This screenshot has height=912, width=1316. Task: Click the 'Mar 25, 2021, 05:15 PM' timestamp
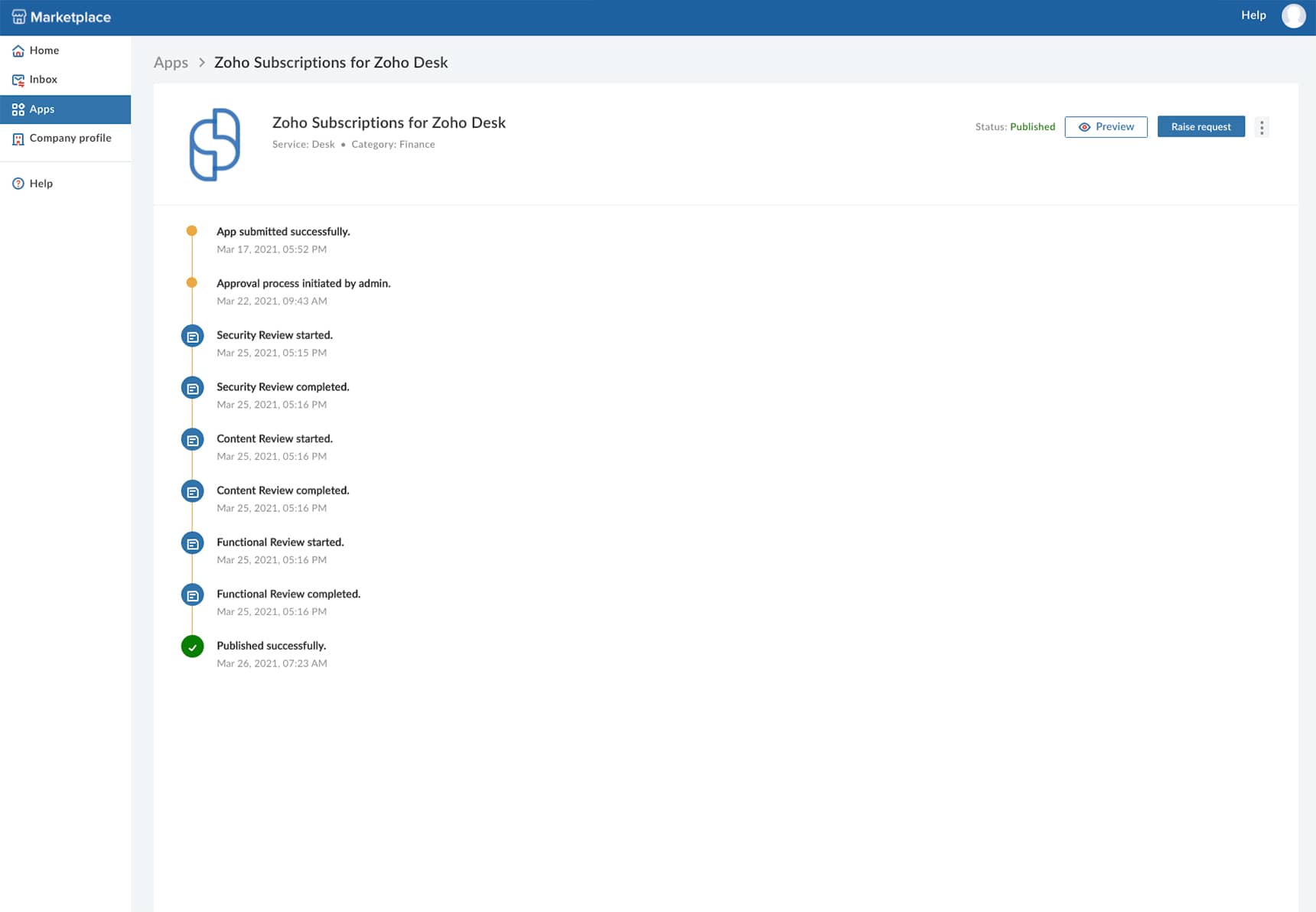pyautogui.click(x=272, y=353)
